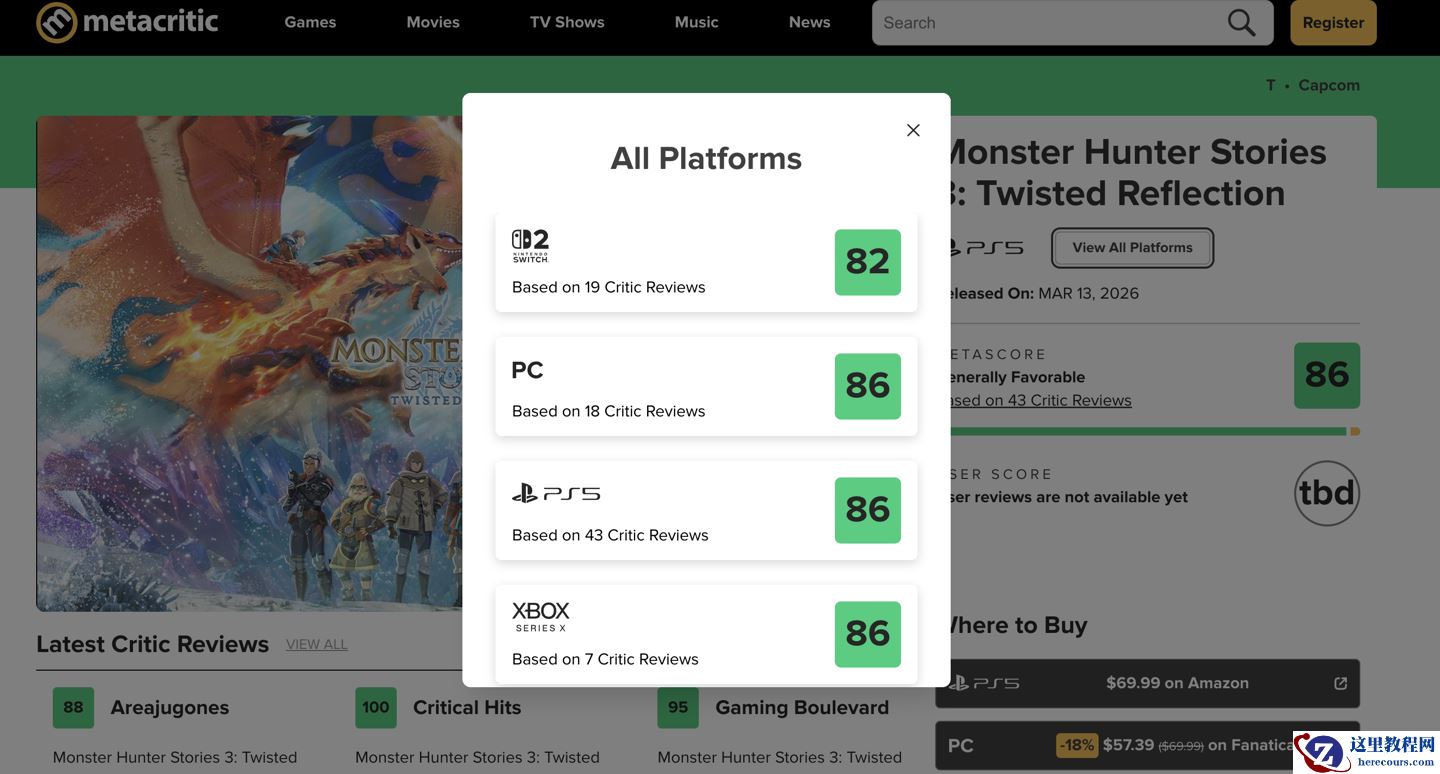Click the -18% discount badge
Viewport: 1440px width, 774px height.
(x=1077, y=745)
